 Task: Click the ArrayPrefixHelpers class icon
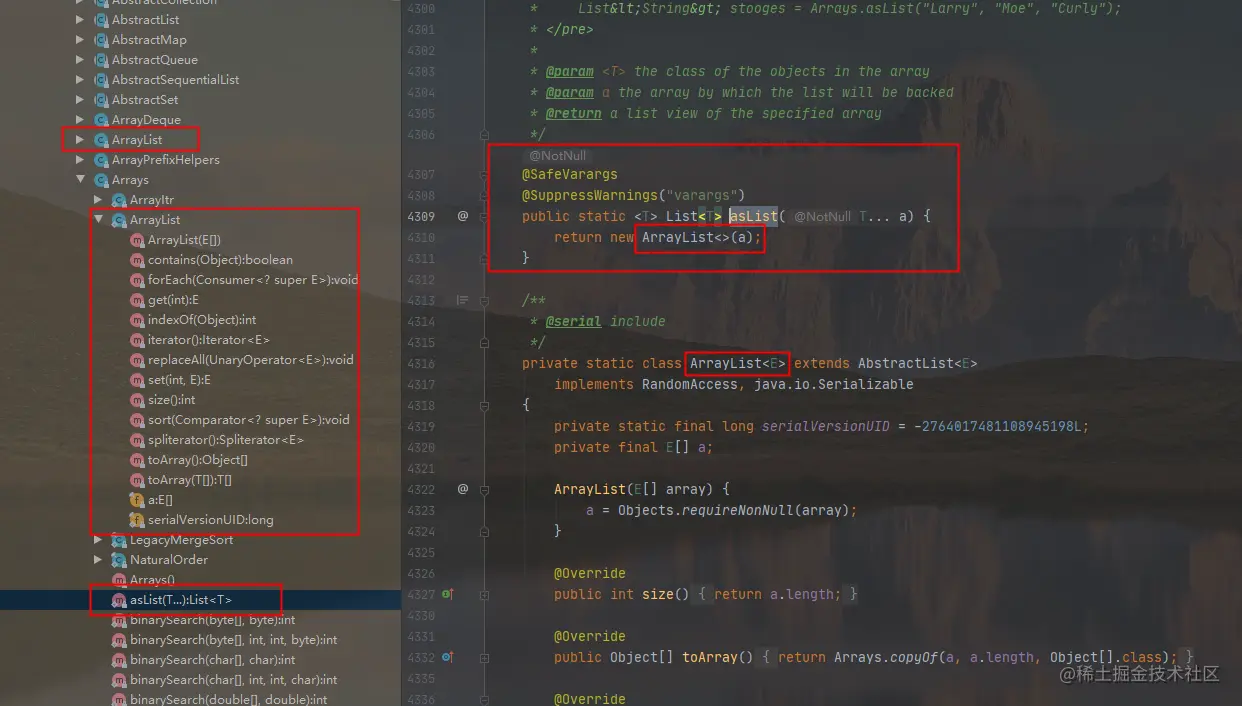pyautogui.click(x=101, y=160)
